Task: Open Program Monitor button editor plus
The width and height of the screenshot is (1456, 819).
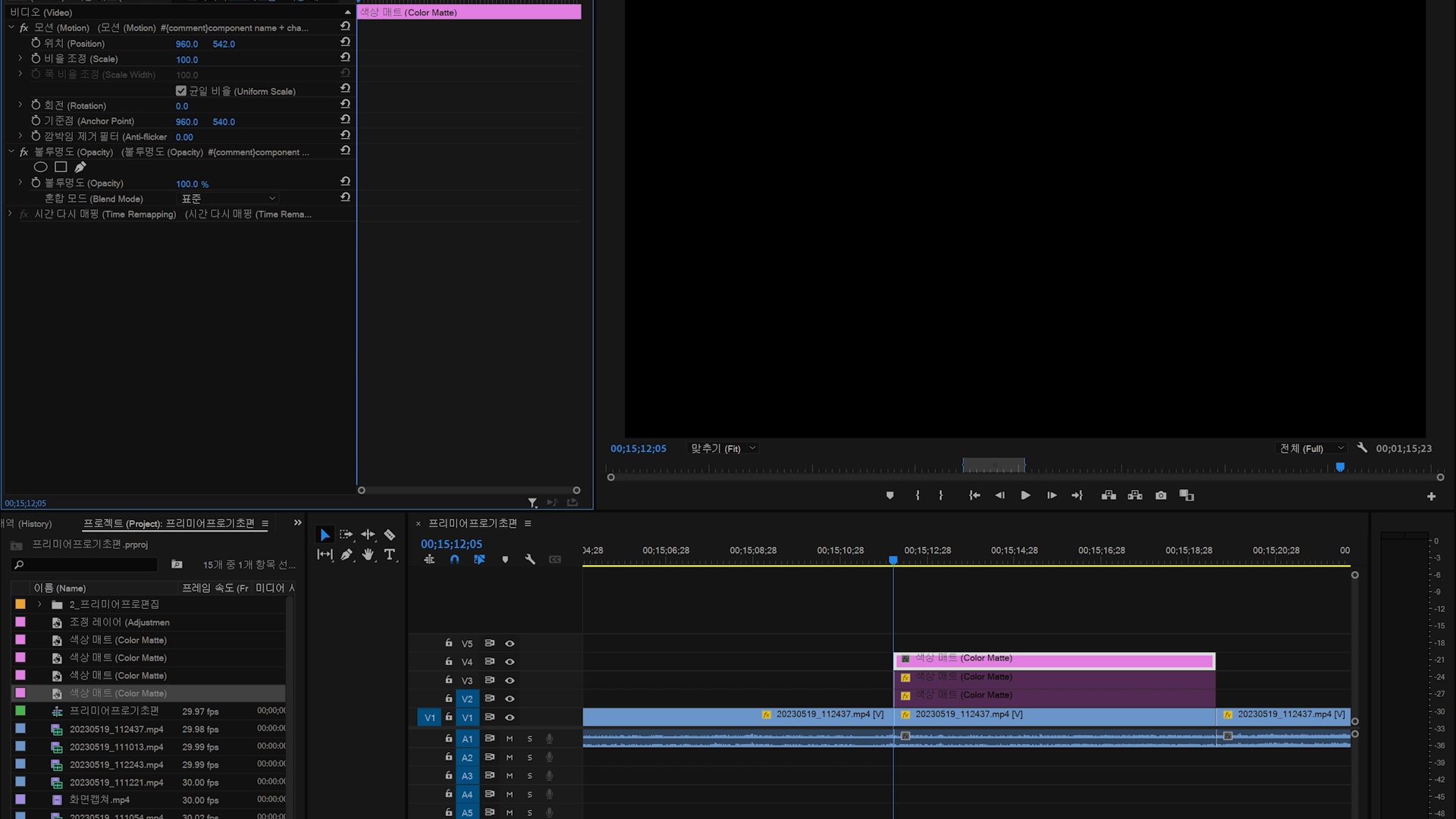Action: [1431, 497]
